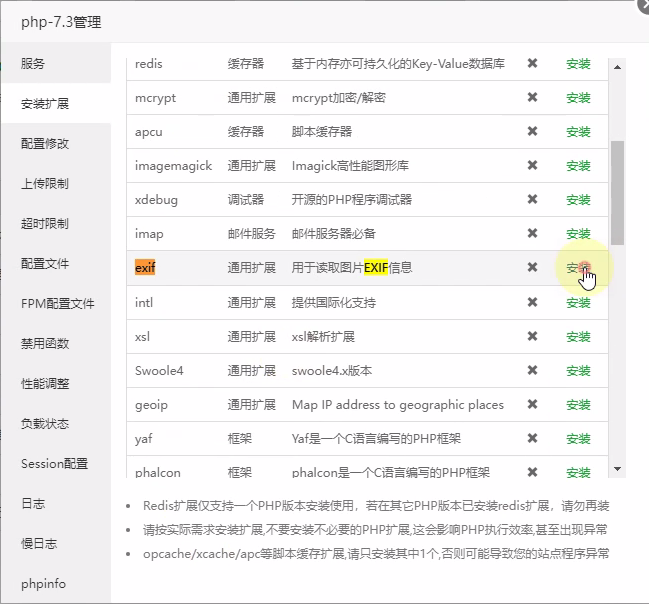Click the scrollbar up arrow
649x604 pixels.
pos(617,67)
